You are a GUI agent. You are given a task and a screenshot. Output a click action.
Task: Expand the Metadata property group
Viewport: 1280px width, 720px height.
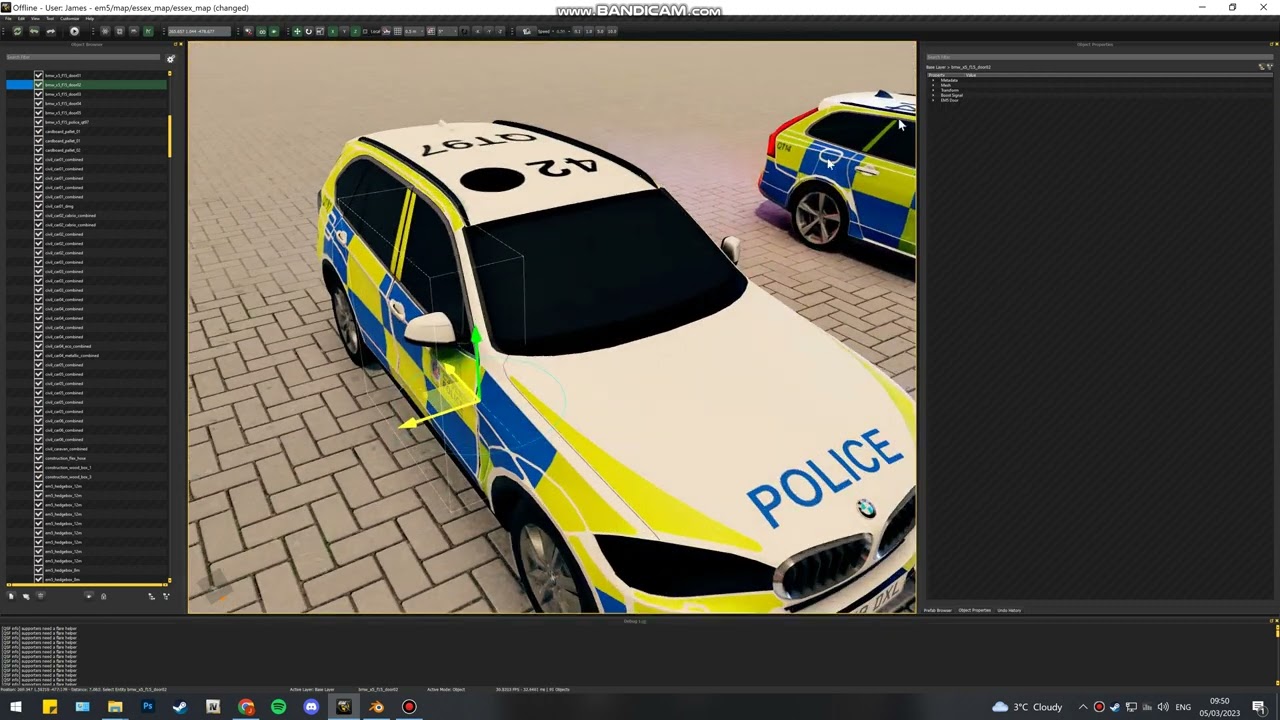click(933, 80)
